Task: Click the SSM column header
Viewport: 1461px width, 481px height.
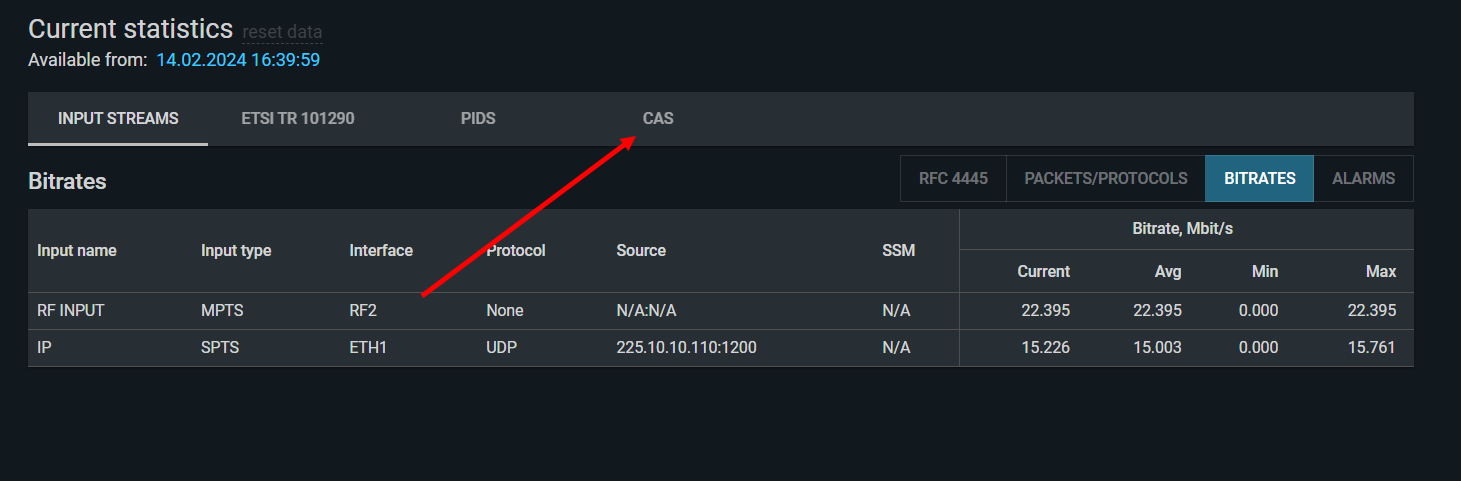Action: (898, 251)
